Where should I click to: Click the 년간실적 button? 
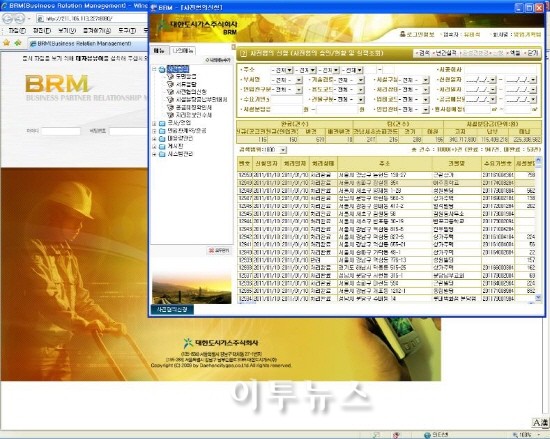pyautogui.click(x=445, y=53)
